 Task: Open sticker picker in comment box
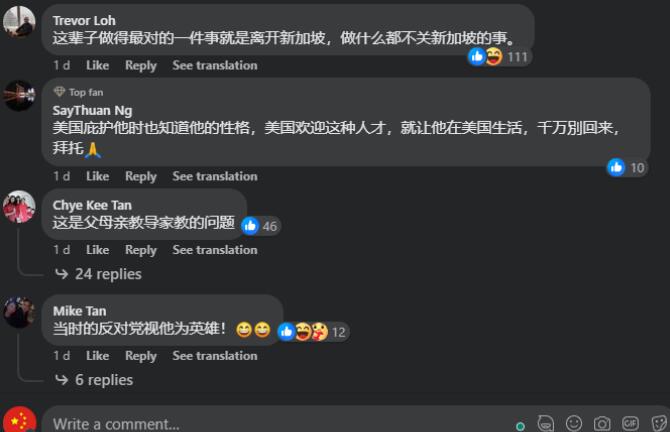660,423
